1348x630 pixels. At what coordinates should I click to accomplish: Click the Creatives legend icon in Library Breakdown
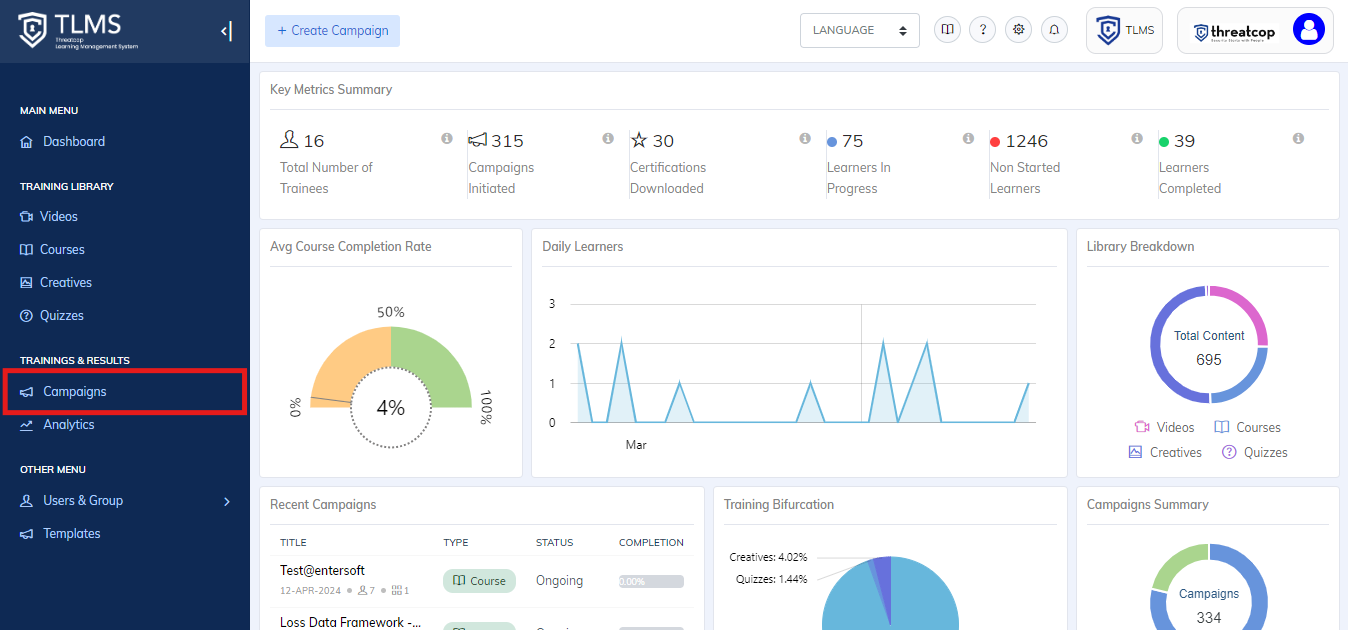pos(1135,452)
